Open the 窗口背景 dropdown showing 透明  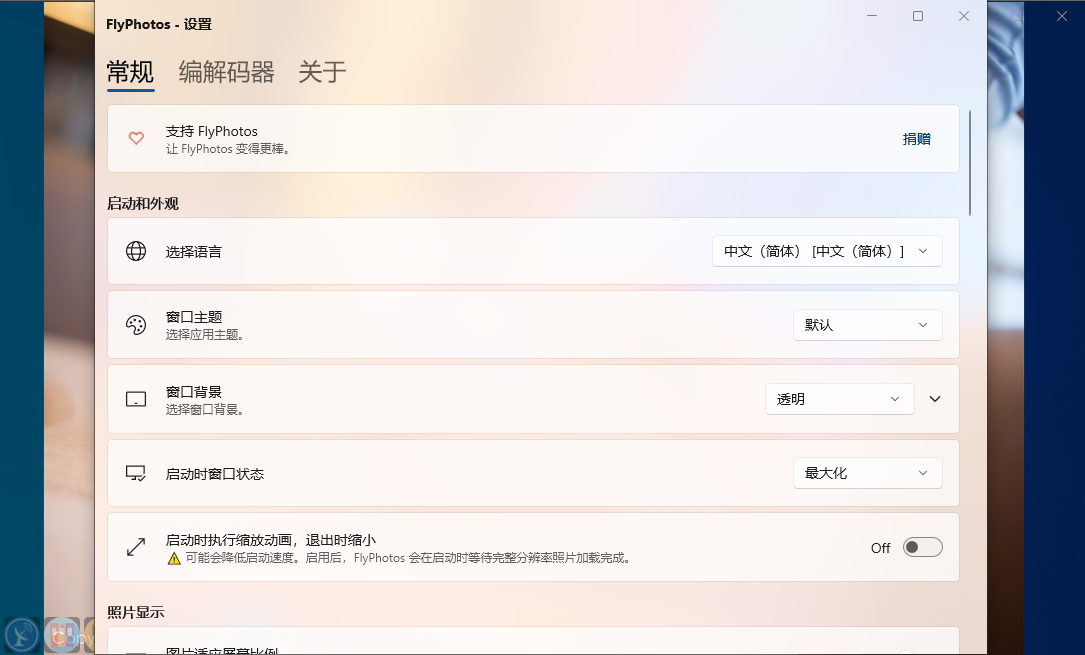839,399
